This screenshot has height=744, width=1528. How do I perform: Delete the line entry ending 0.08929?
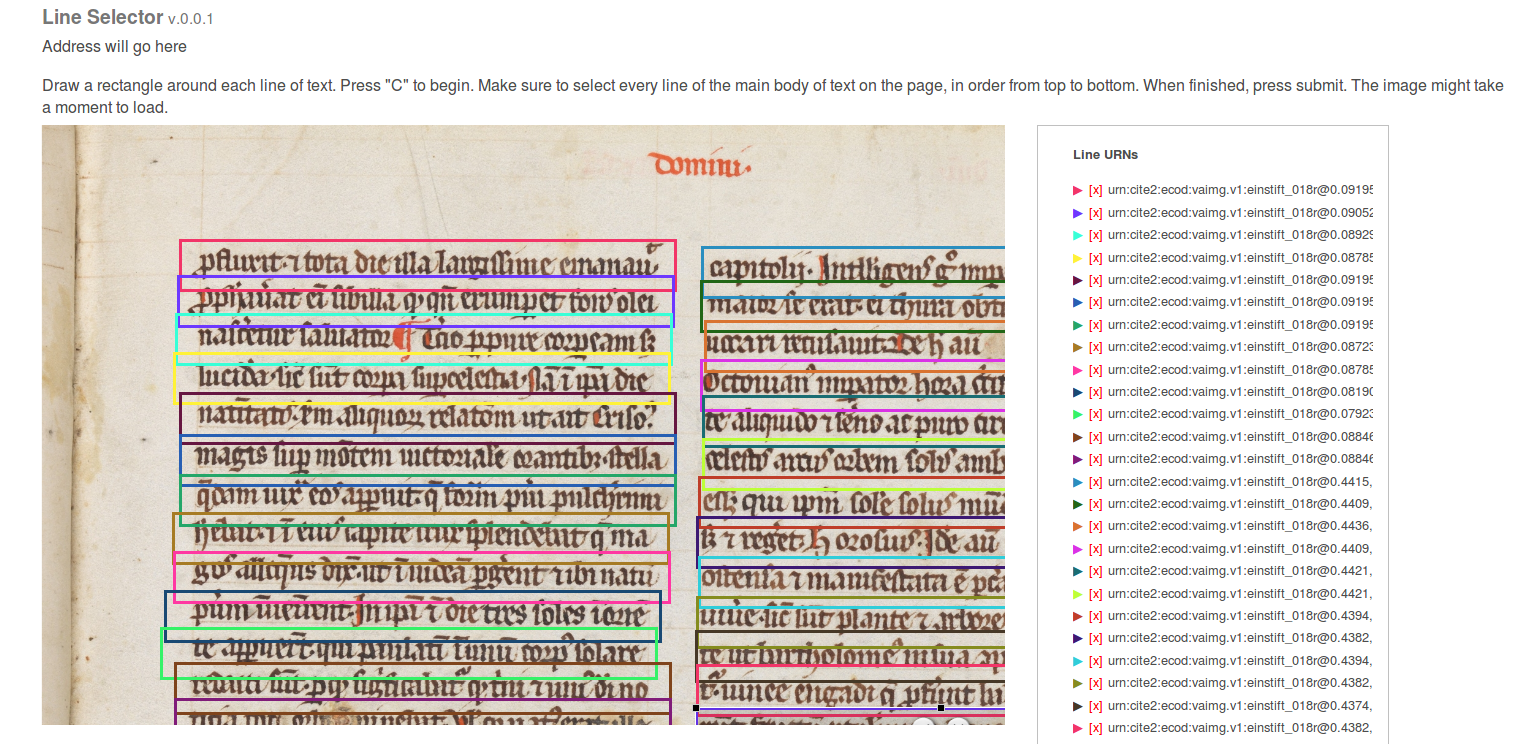[x=1095, y=235]
